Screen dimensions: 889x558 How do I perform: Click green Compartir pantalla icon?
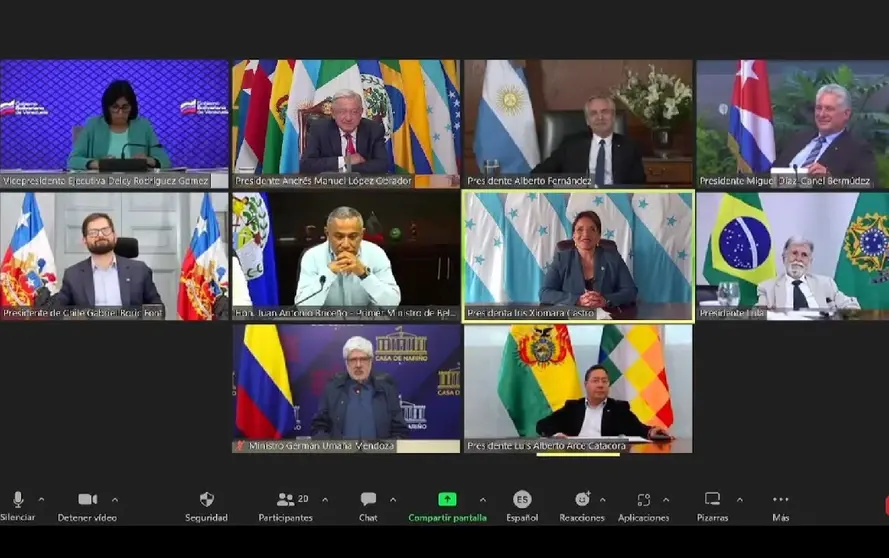pos(447,499)
